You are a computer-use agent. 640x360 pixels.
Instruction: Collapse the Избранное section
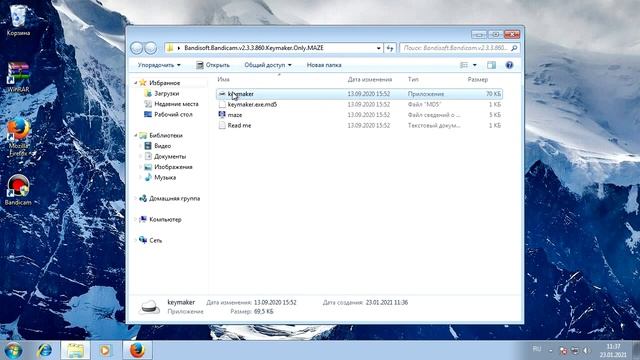[x=136, y=83]
